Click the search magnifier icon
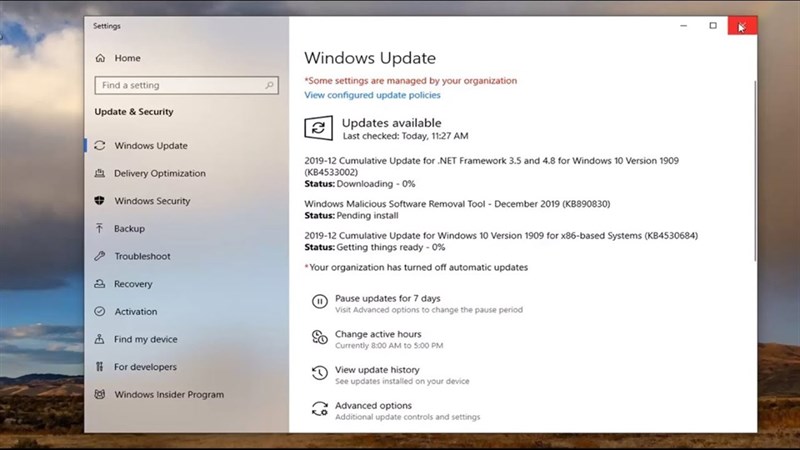This screenshot has width=800, height=450. [269, 85]
